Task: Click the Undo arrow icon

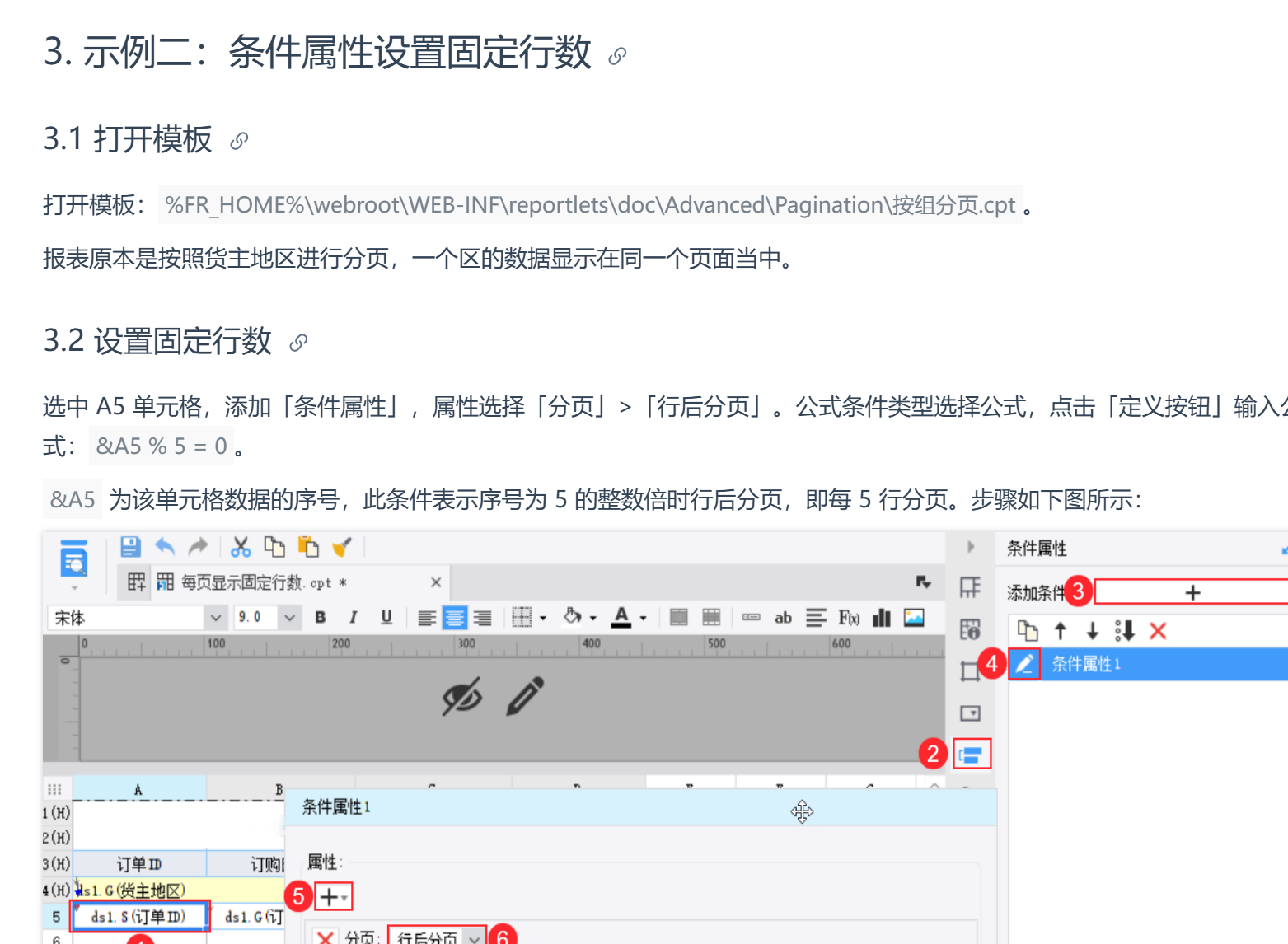Action: [x=165, y=547]
